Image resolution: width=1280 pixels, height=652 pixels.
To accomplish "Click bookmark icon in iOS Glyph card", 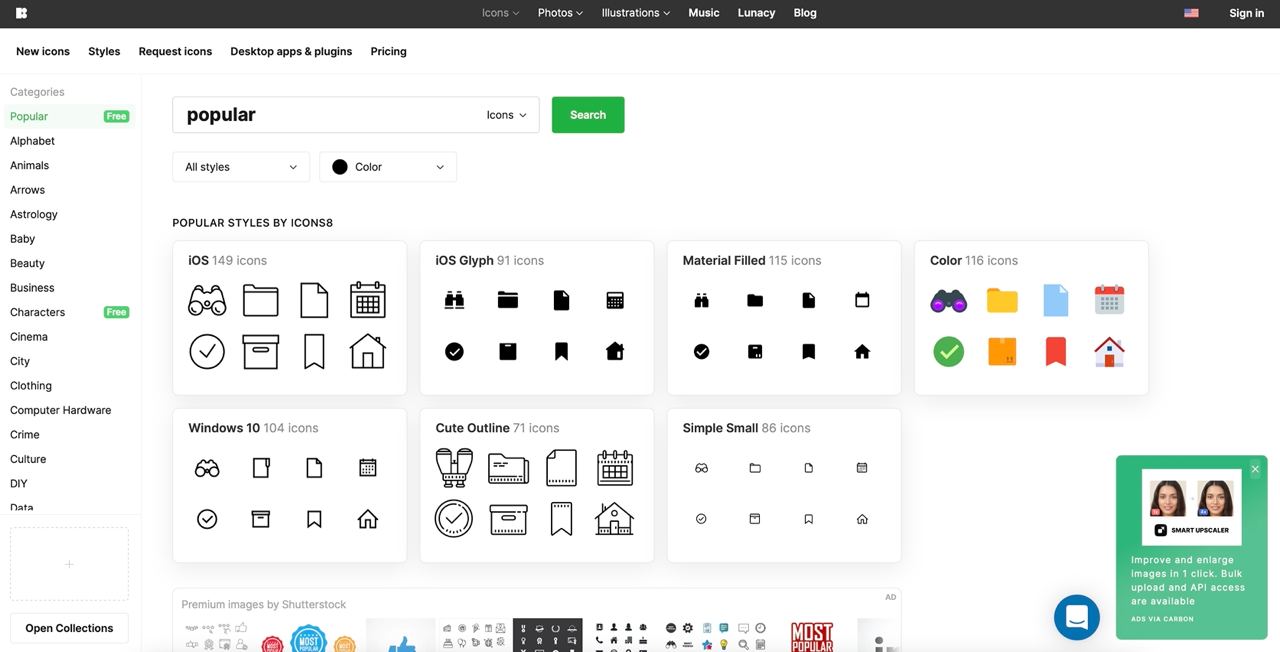I will pyautogui.click(x=562, y=351).
